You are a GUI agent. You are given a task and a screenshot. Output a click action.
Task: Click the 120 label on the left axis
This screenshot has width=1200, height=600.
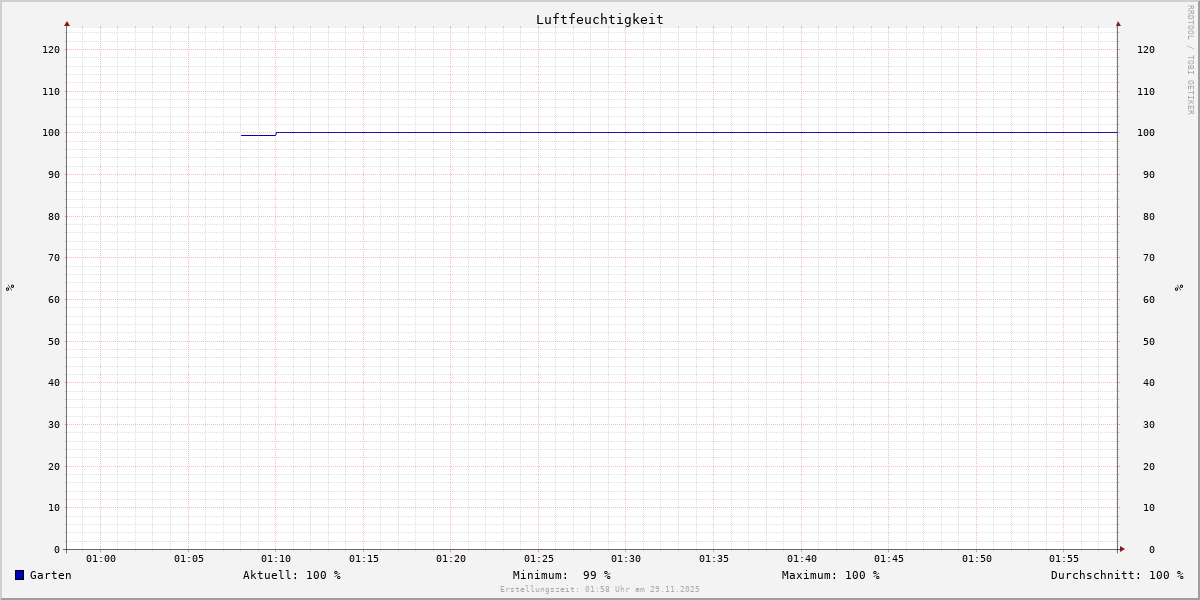click(x=51, y=50)
